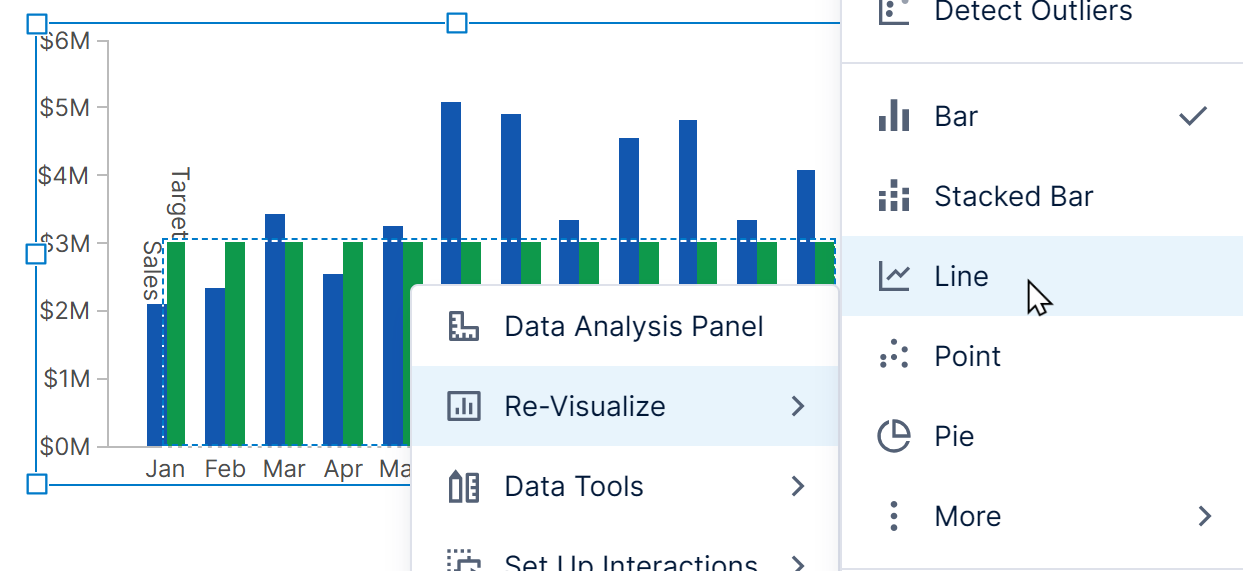Viewport: 1243px width, 571px height.
Task: Click the More vertical dots icon
Action: click(893, 516)
